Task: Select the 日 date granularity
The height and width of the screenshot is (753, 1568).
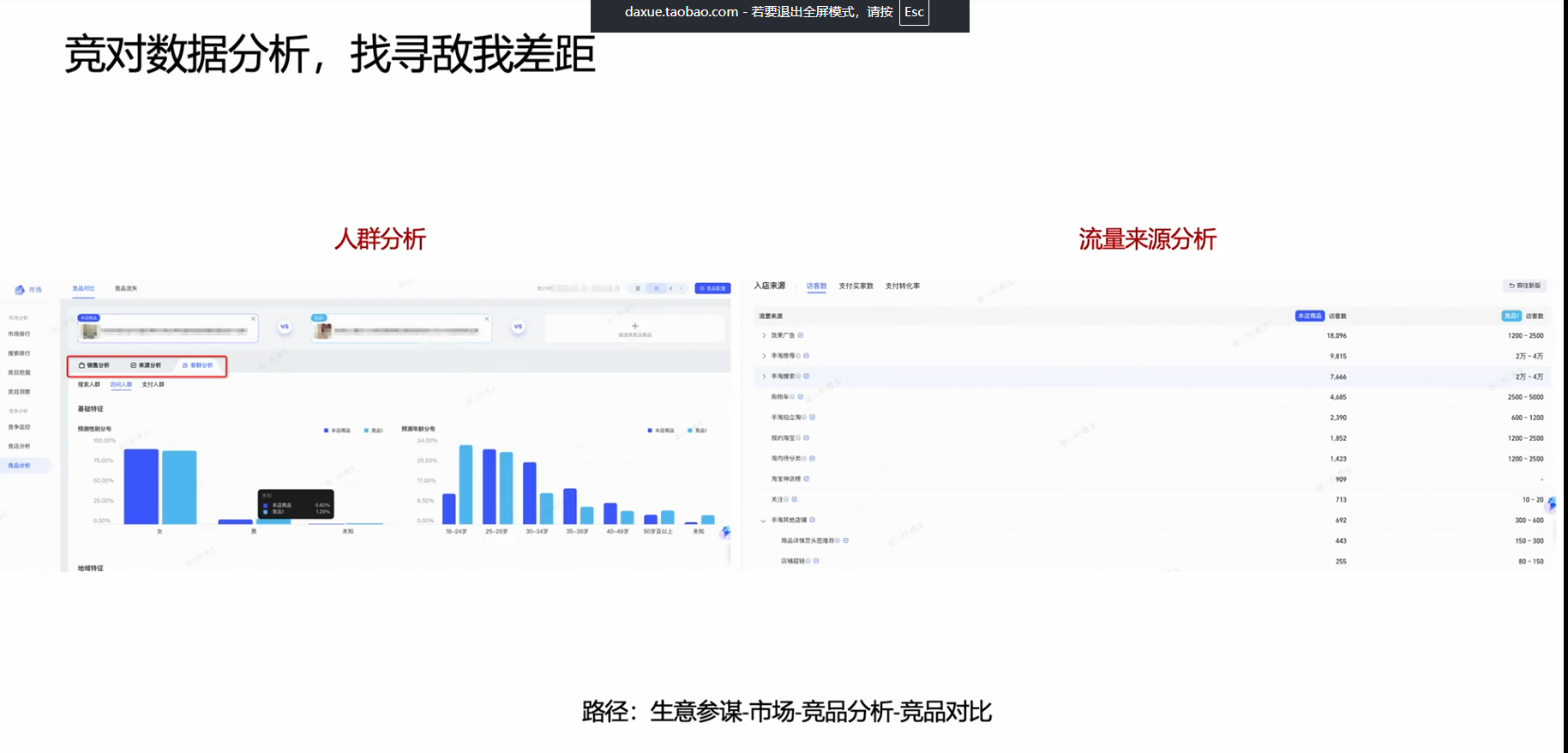Action: [x=638, y=288]
